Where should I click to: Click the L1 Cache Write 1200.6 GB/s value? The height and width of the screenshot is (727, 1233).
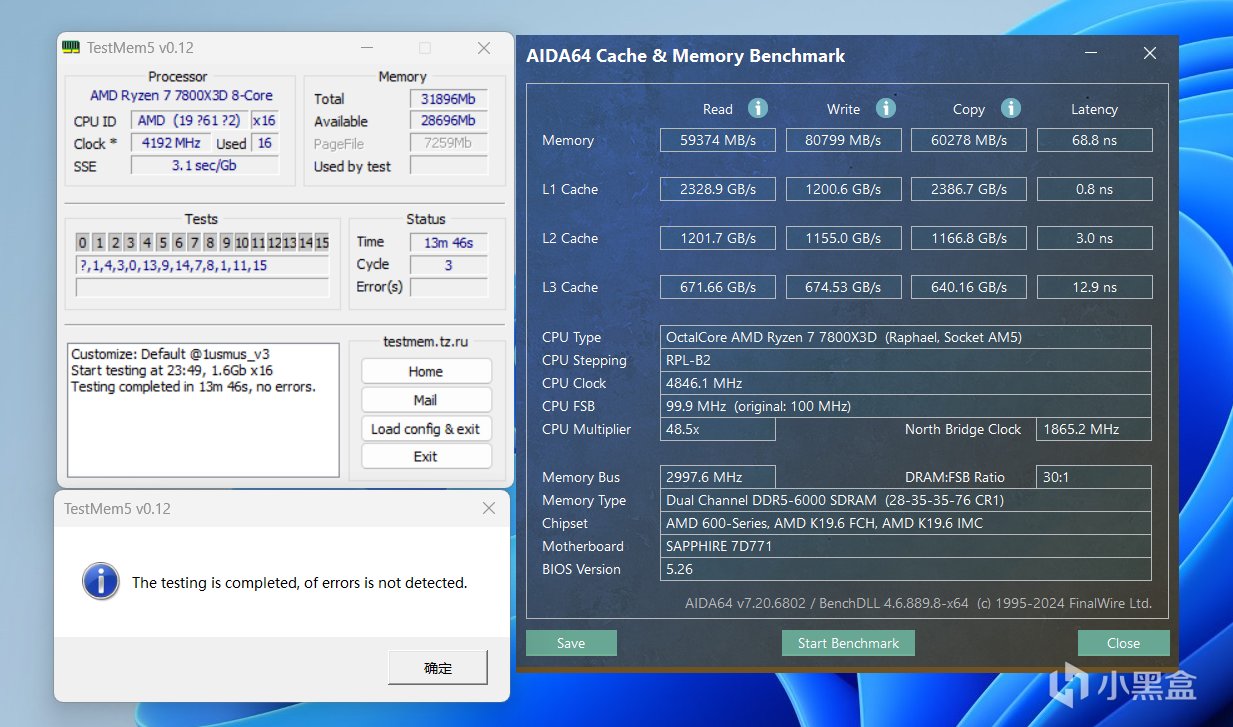[844, 189]
